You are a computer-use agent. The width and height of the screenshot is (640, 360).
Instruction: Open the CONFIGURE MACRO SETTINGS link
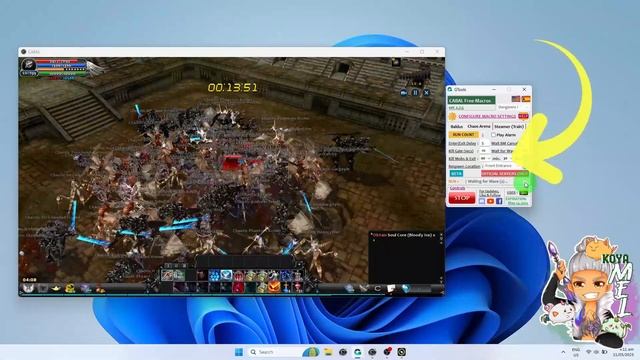click(487, 116)
